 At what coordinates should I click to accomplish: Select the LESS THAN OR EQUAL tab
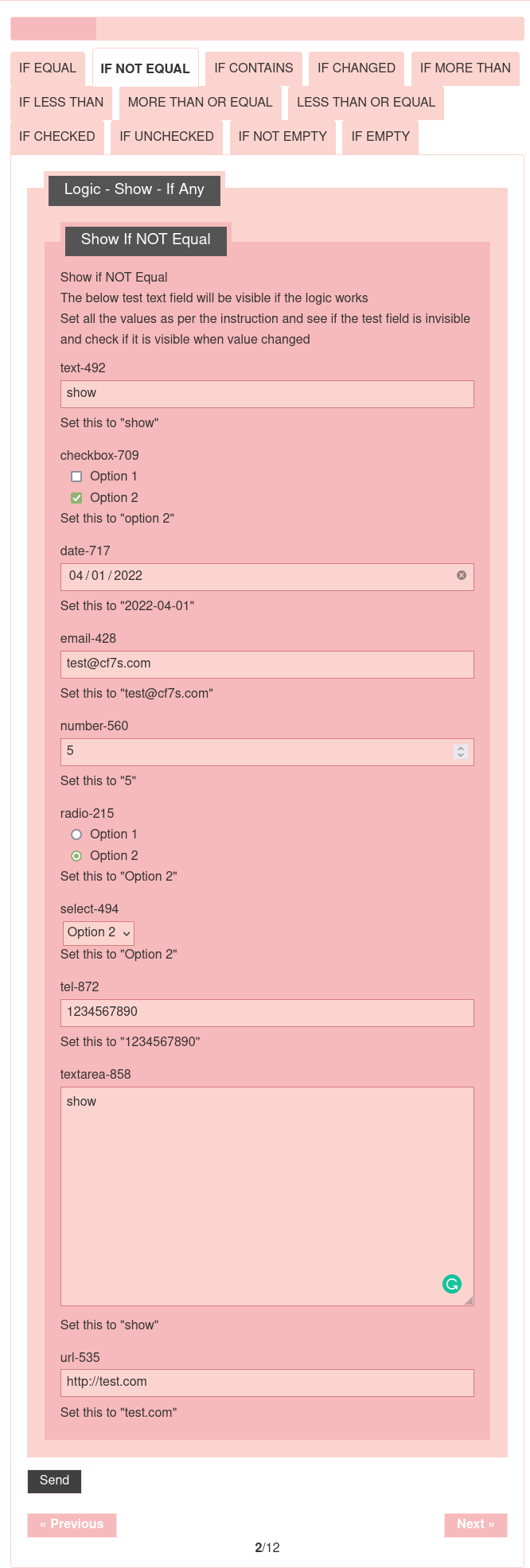[366, 103]
